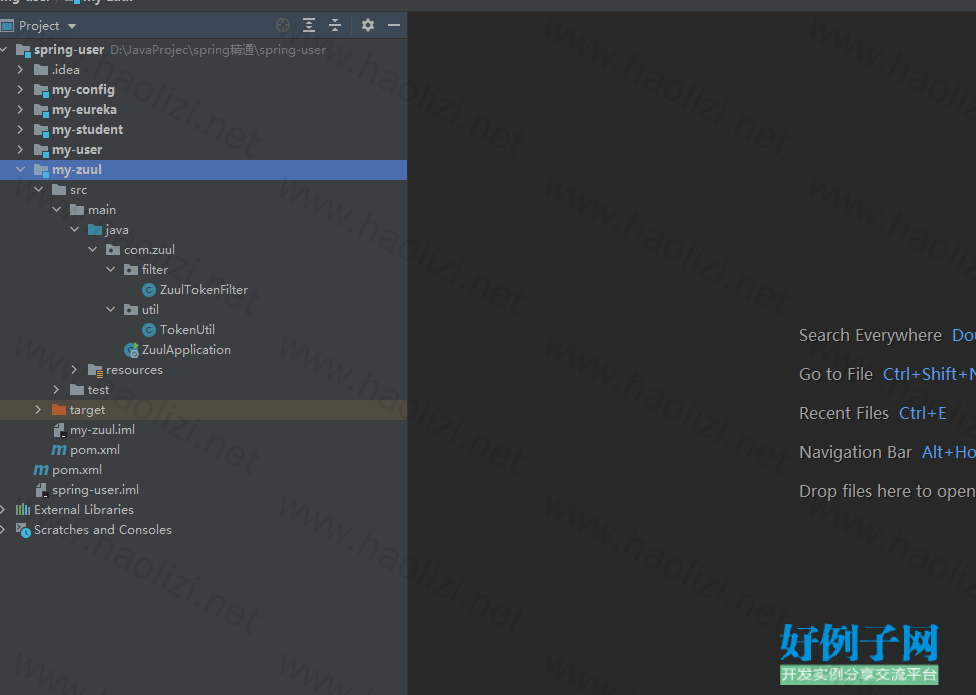Image resolution: width=976 pixels, height=695 pixels.
Task: Expand the my-config module
Action: 20,90
